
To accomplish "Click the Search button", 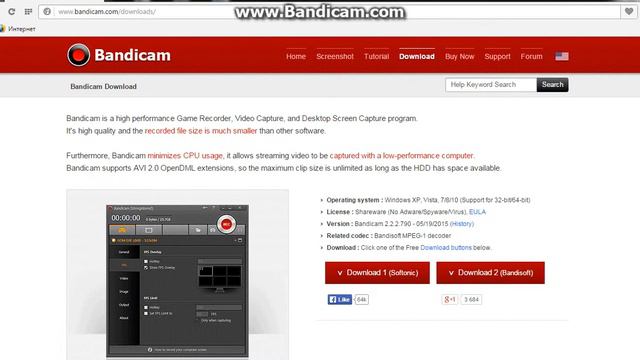I will 552,84.
